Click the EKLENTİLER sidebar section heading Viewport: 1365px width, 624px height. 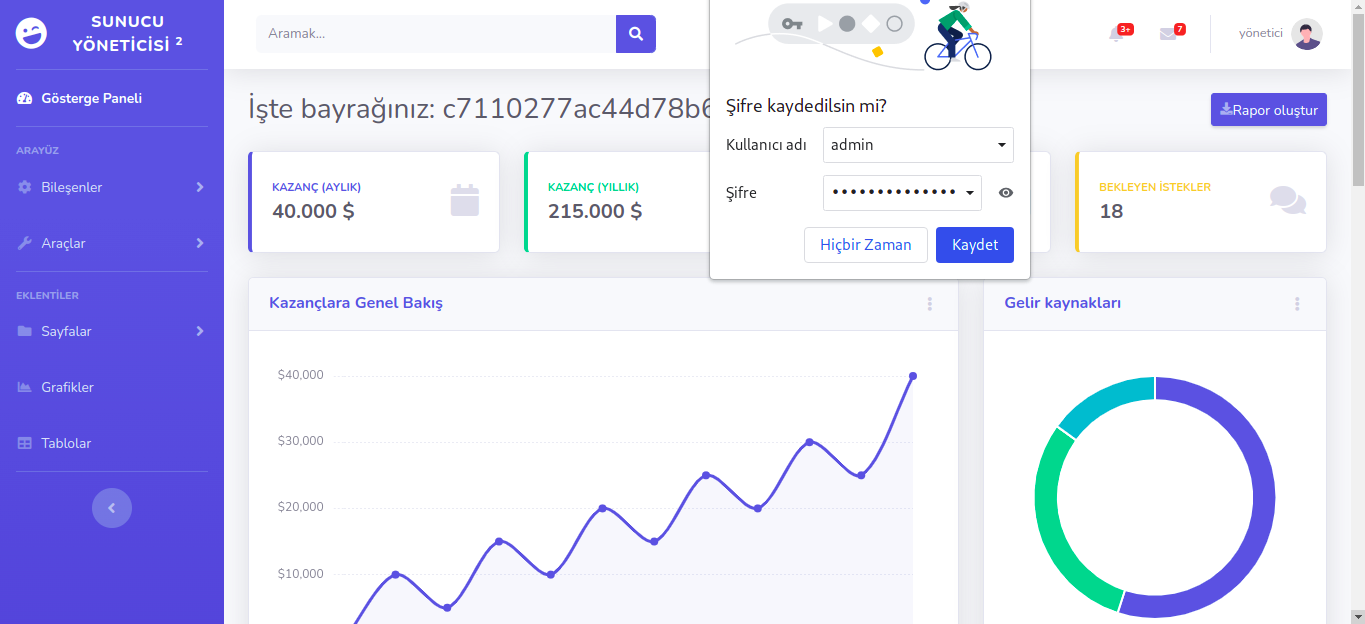[x=47, y=295]
